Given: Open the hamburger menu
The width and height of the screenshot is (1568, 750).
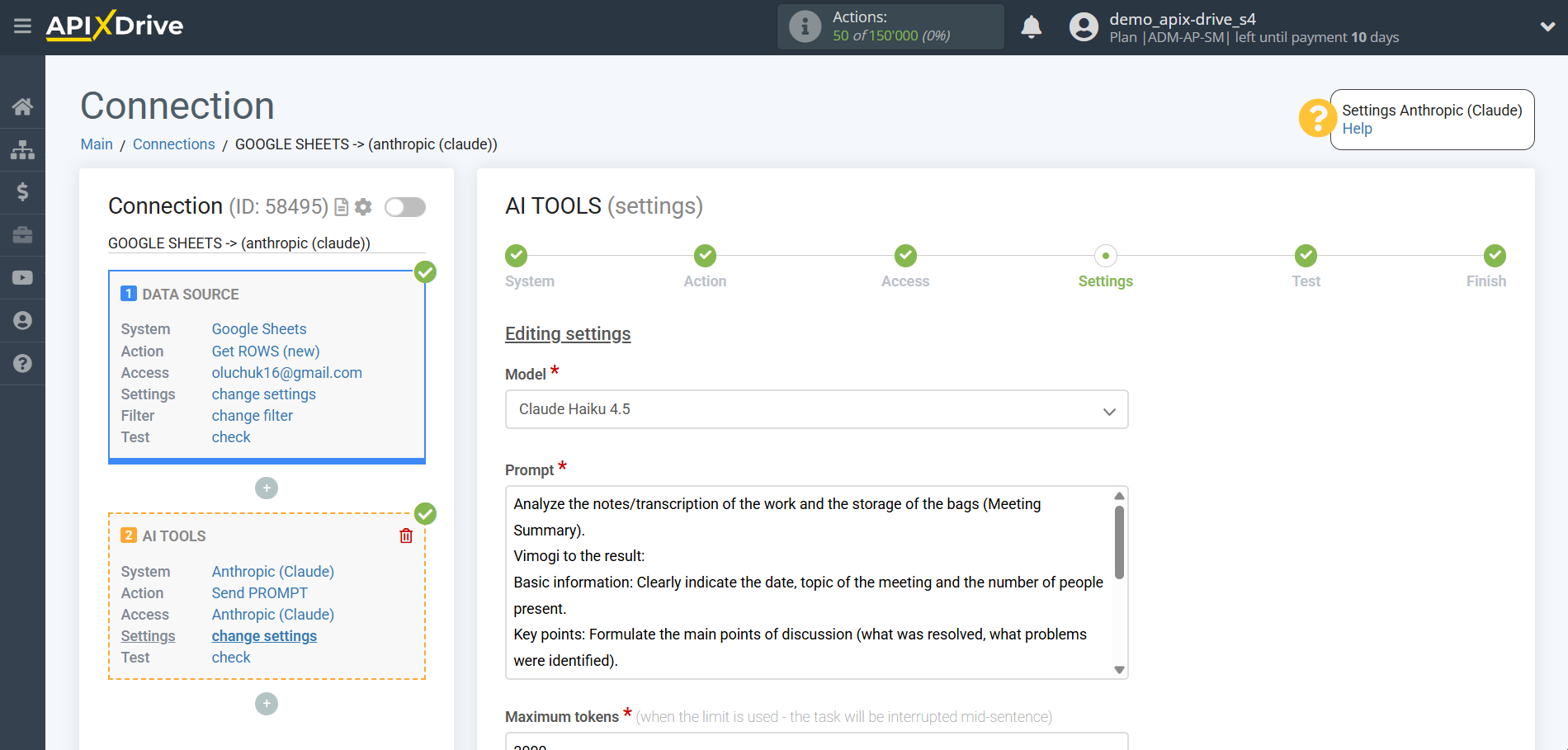Looking at the screenshot, I should coord(22,26).
